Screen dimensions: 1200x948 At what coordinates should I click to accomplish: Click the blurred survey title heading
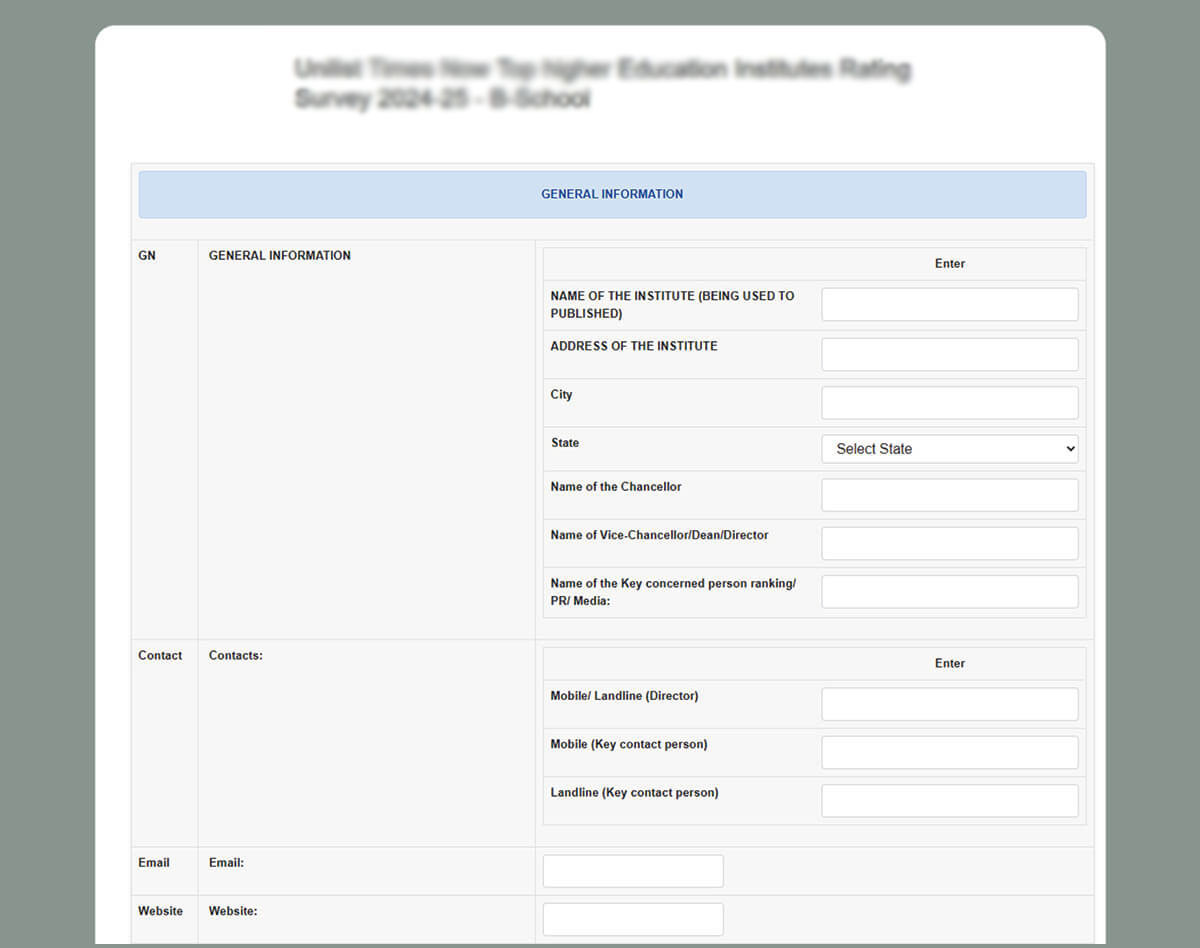coord(602,83)
